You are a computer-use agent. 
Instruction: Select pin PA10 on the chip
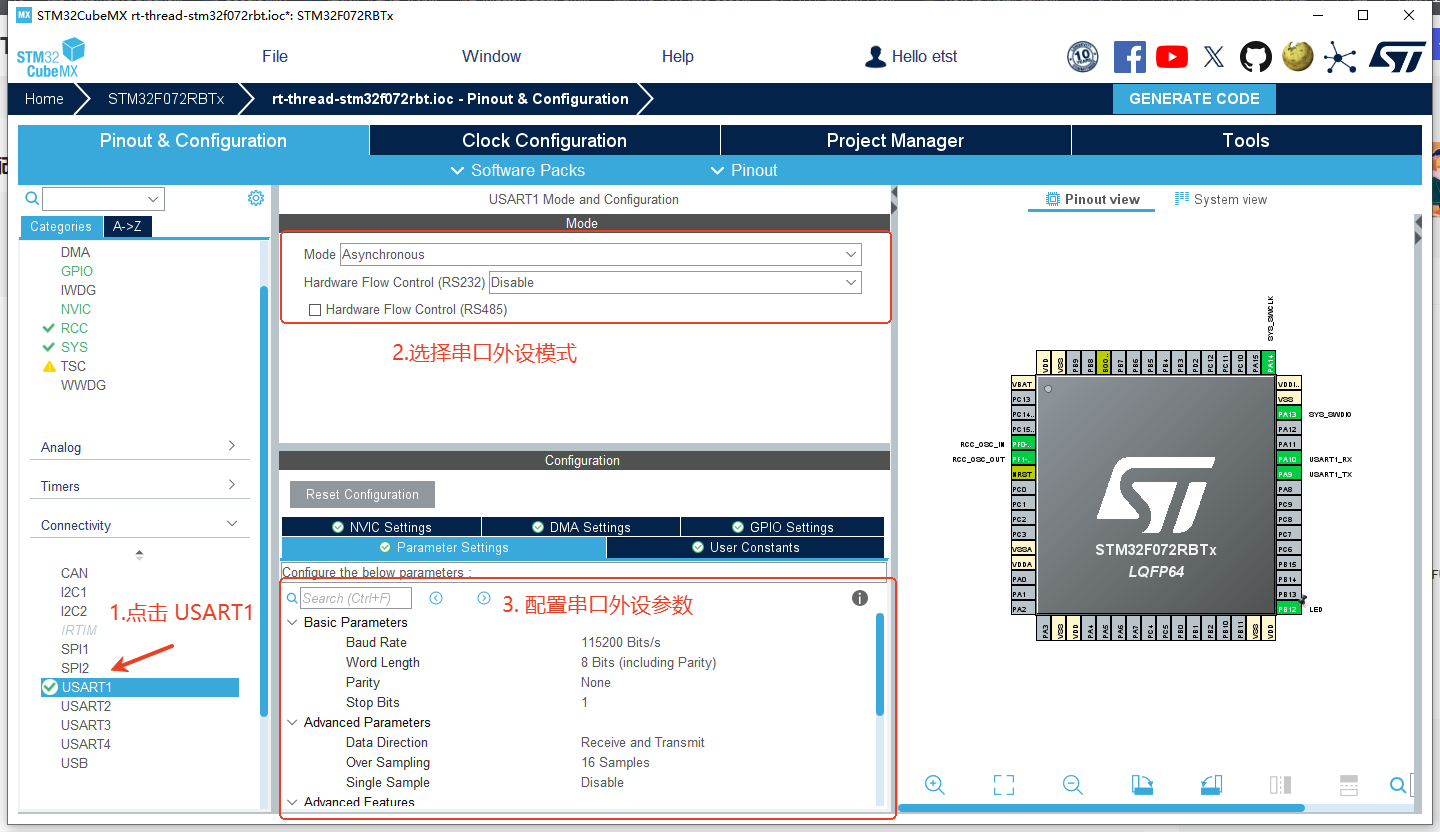pos(1287,459)
